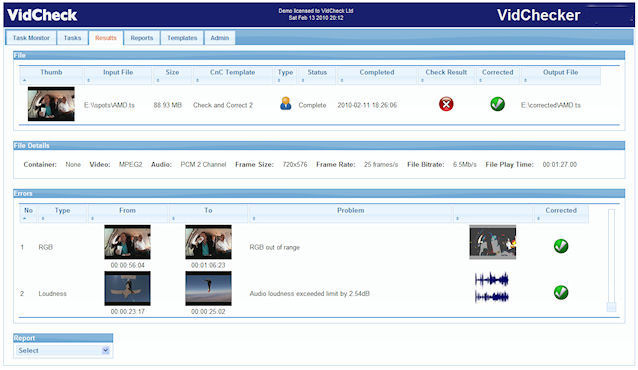This screenshot has height=370, width=638.
Task: Click the output file path E:\corrected\AMD.ts
Action: coord(551,105)
